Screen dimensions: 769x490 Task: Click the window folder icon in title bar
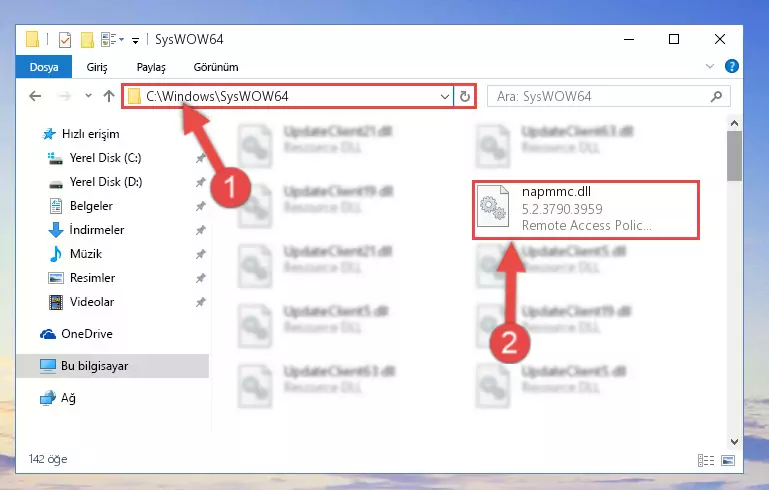point(32,39)
